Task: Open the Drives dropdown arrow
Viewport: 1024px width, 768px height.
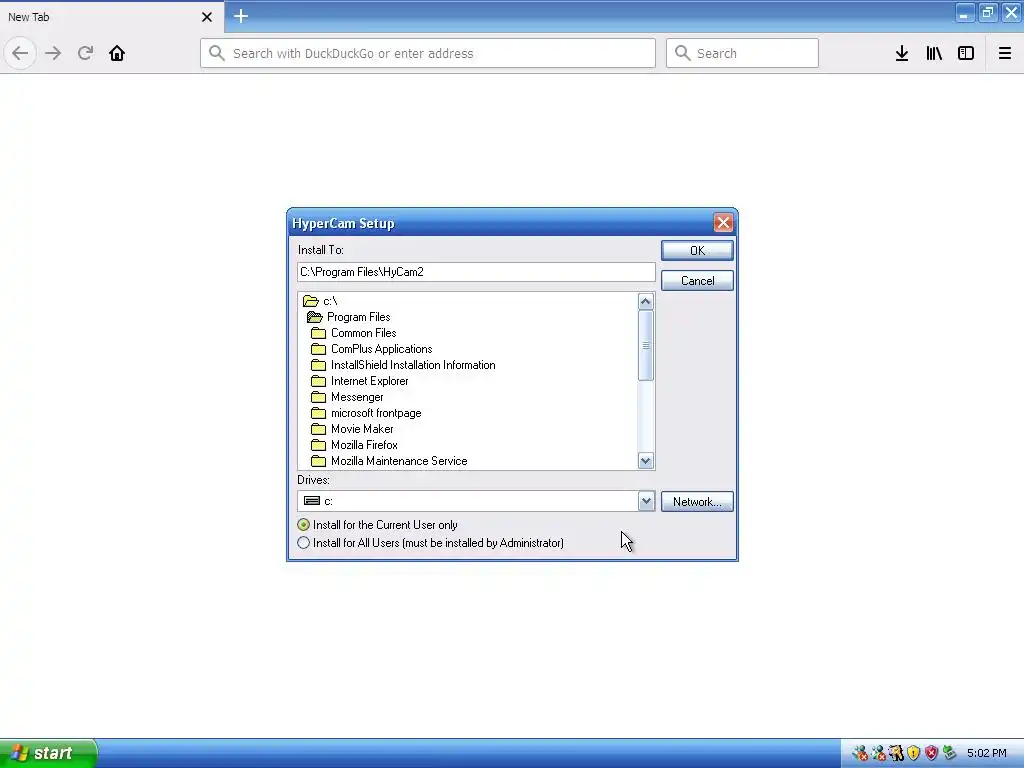Action: [x=646, y=502]
